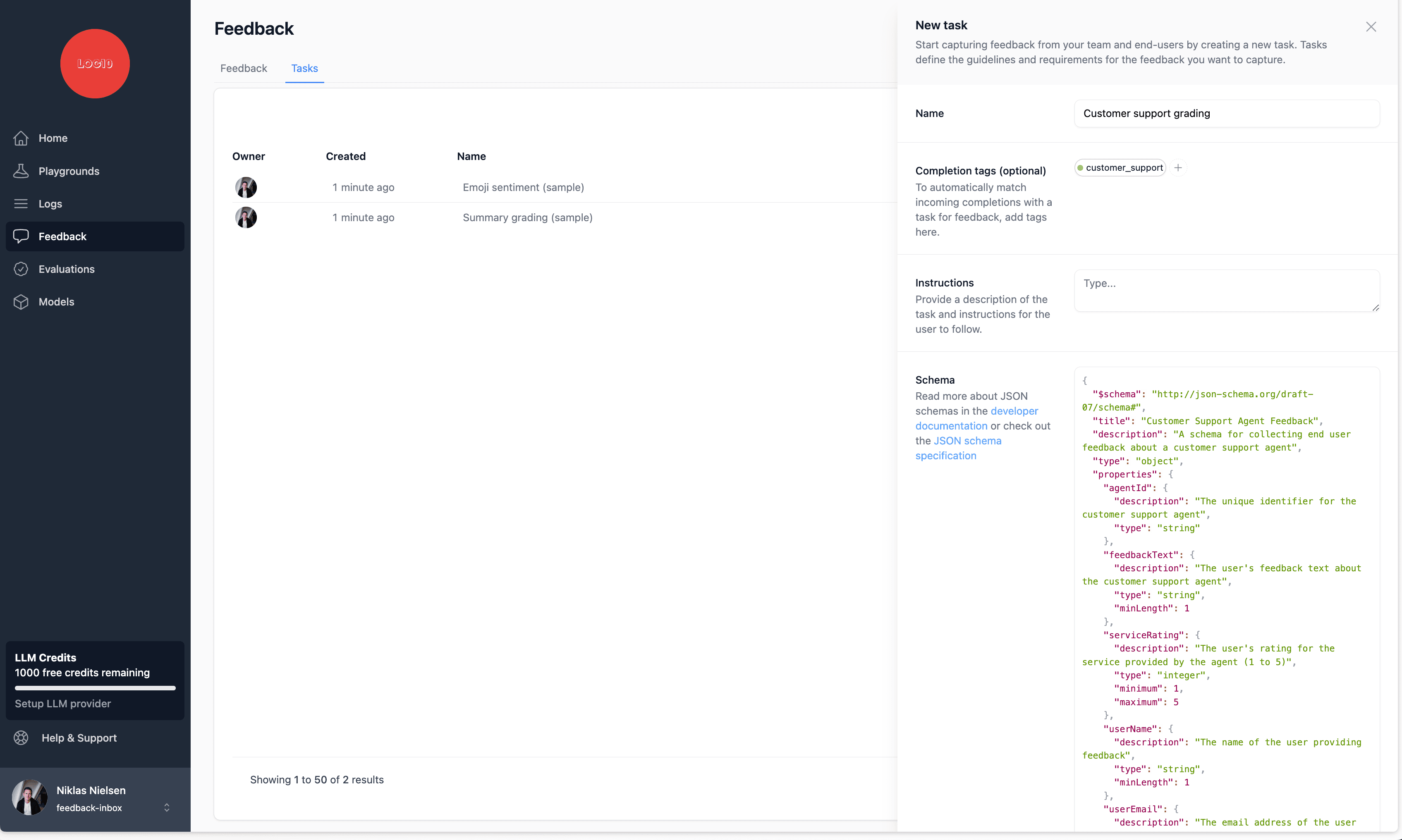The image size is (1402, 840).
Task: Switch to the Tasks tab
Action: coord(305,69)
